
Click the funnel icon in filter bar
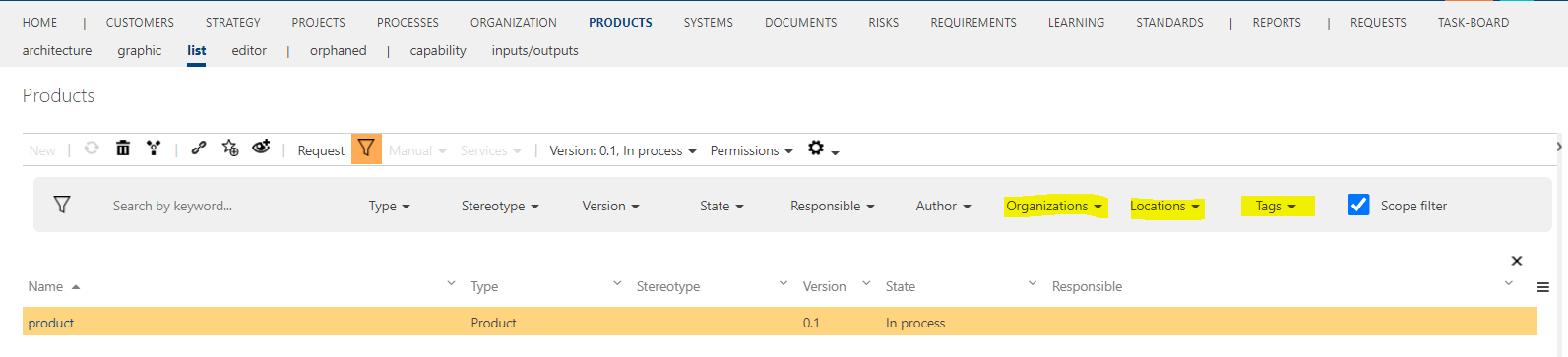(x=62, y=205)
